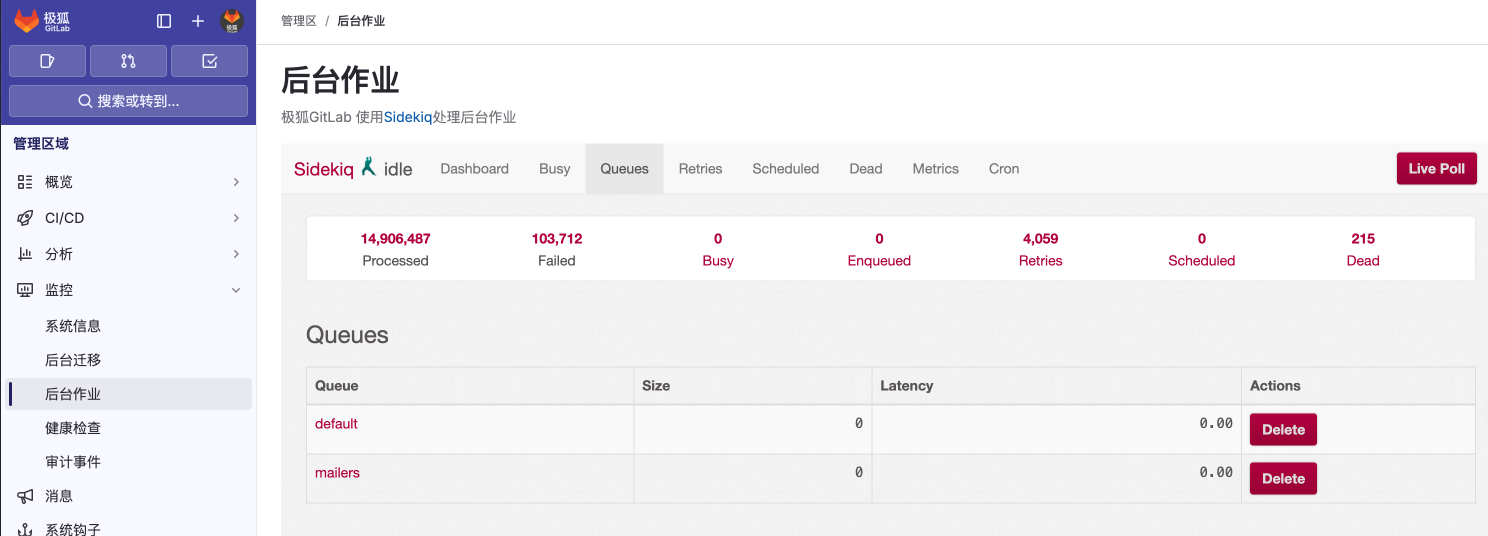Open the default queue link

tap(336, 424)
